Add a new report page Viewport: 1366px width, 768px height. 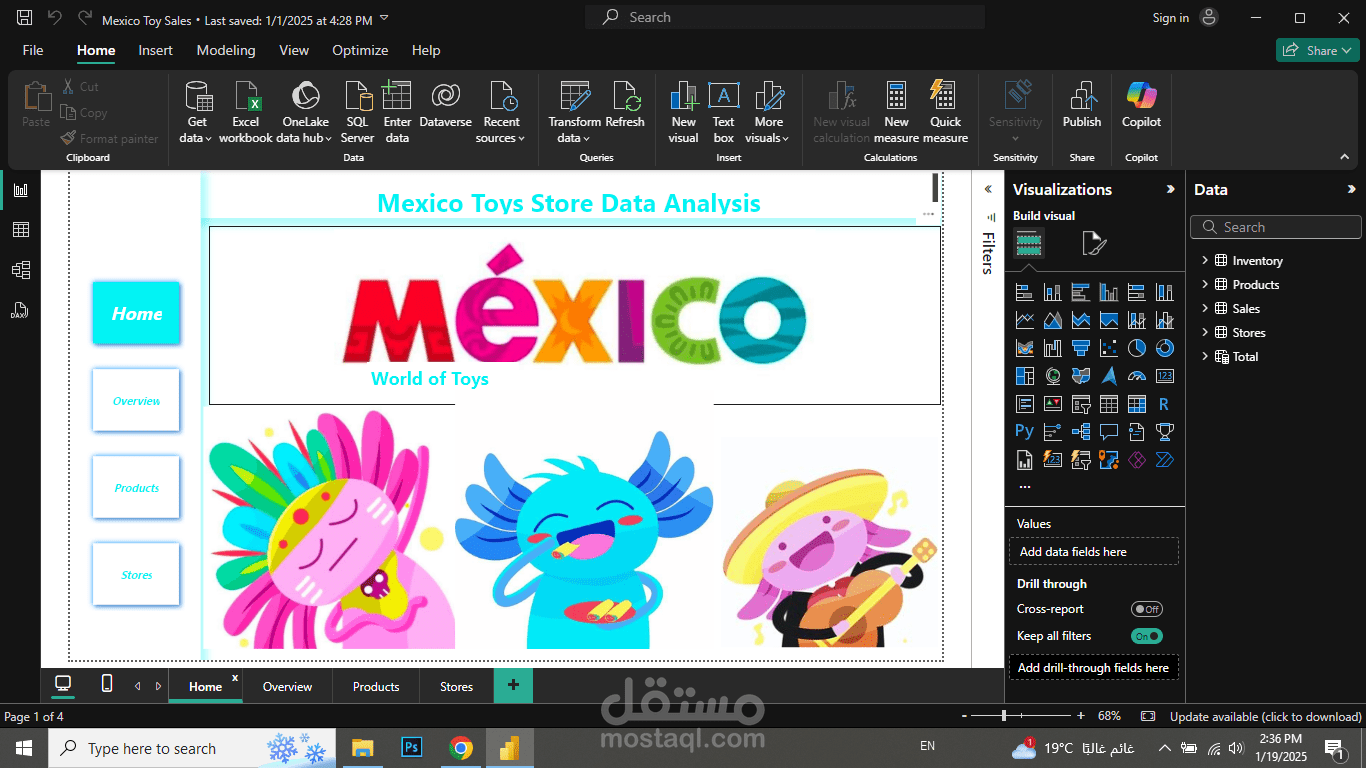point(513,685)
